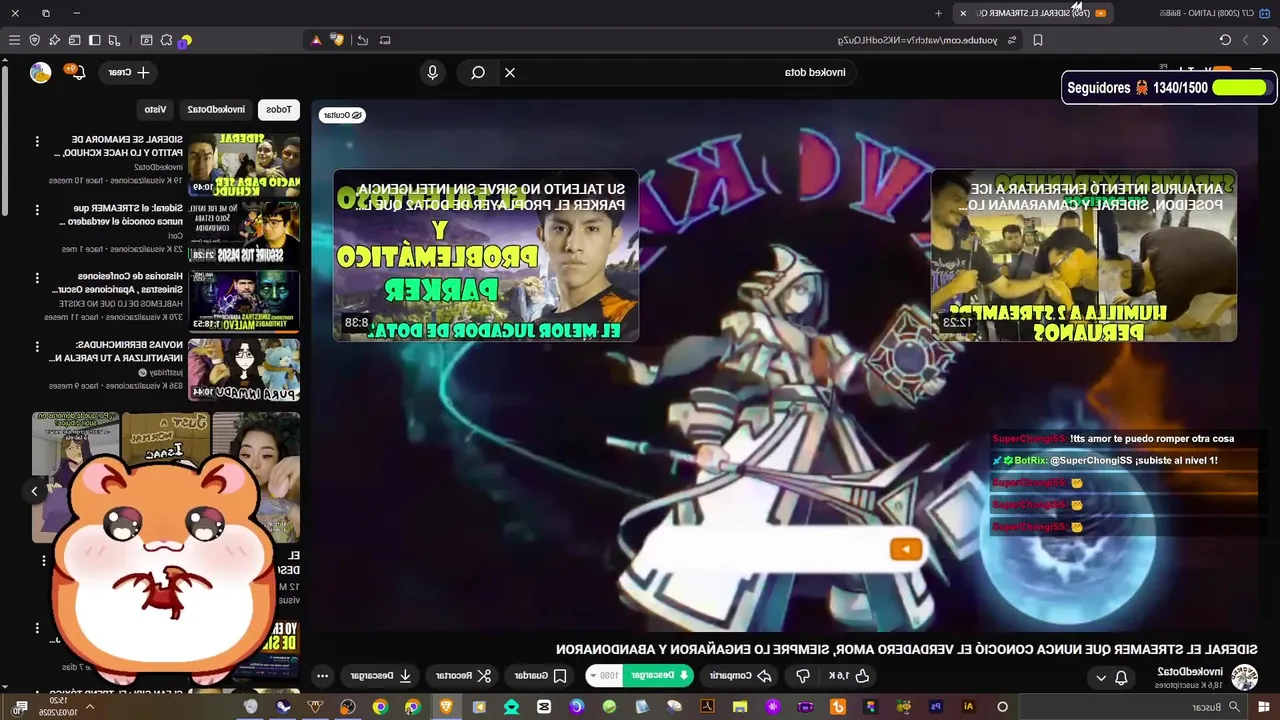Click the Guardar bookmark button
This screenshot has width=1280, height=720.
(x=541, y=676)
